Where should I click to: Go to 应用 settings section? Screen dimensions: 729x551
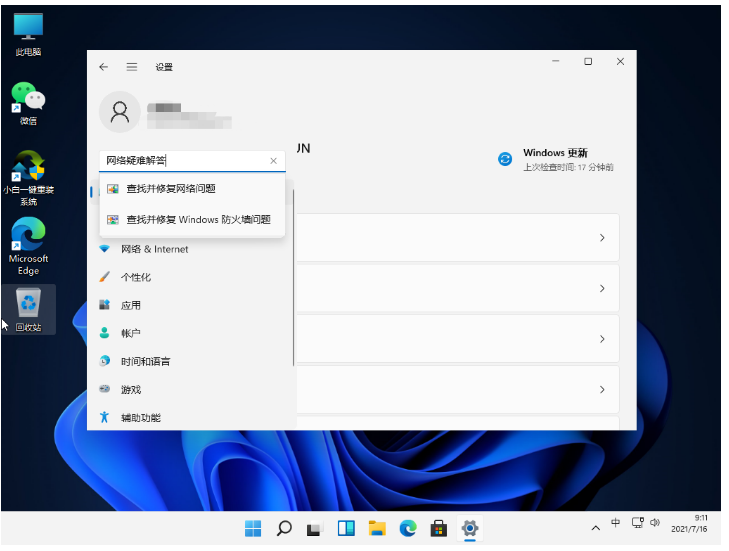[x=131, y=305]
